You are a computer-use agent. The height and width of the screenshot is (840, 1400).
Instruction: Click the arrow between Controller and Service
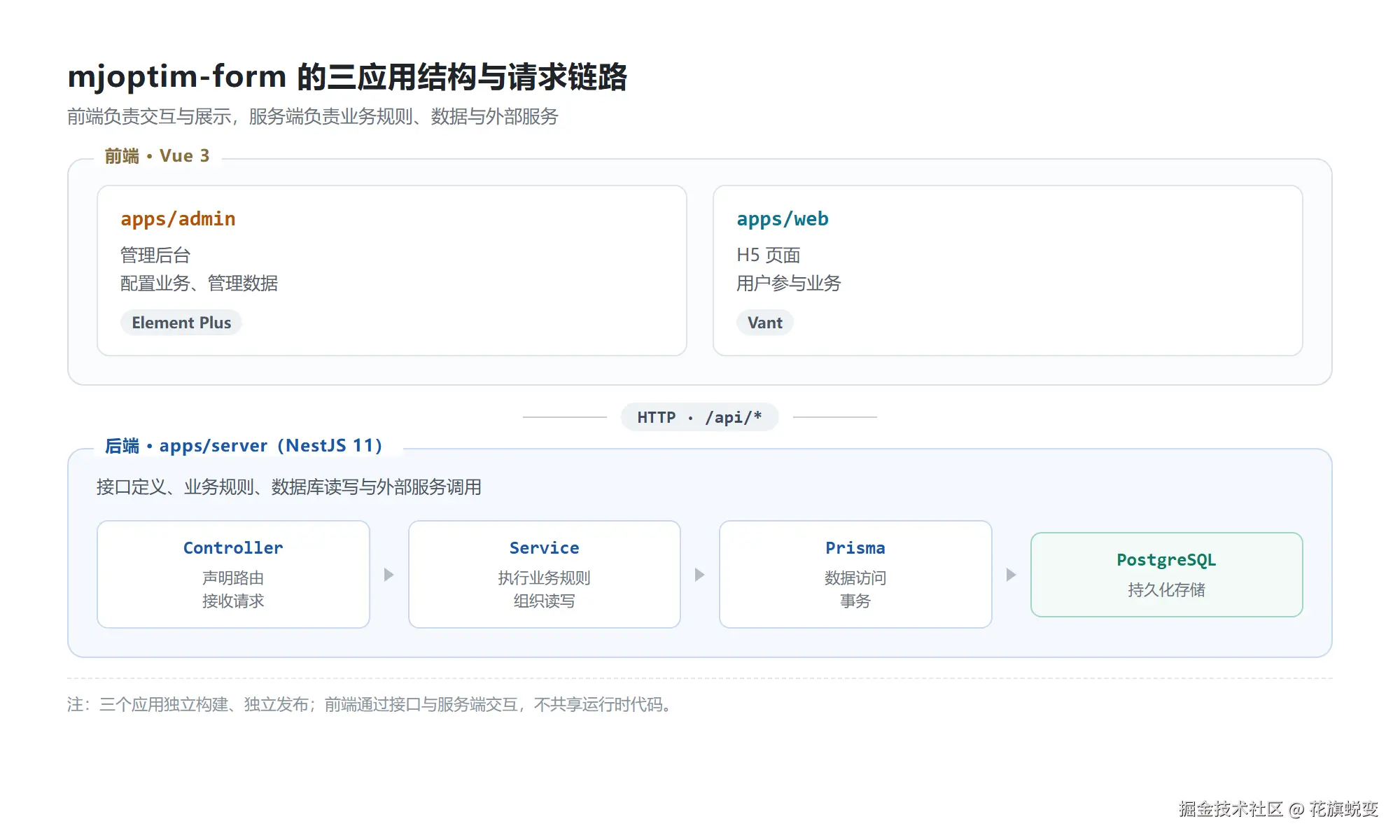pyautogui.click(x=389, y=575)
